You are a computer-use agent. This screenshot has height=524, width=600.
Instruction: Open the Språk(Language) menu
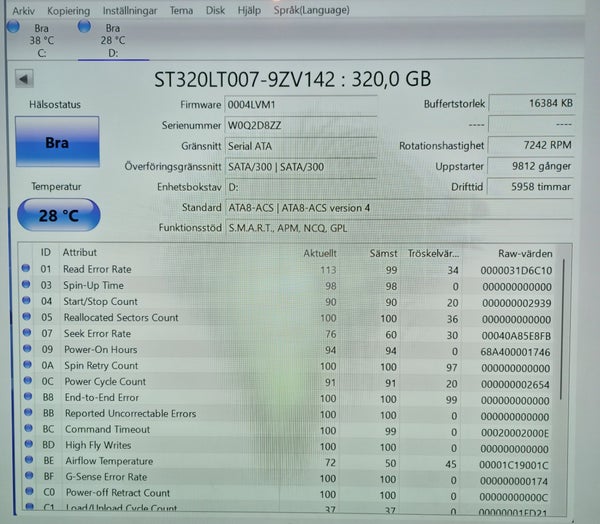[x=311, y=10]
